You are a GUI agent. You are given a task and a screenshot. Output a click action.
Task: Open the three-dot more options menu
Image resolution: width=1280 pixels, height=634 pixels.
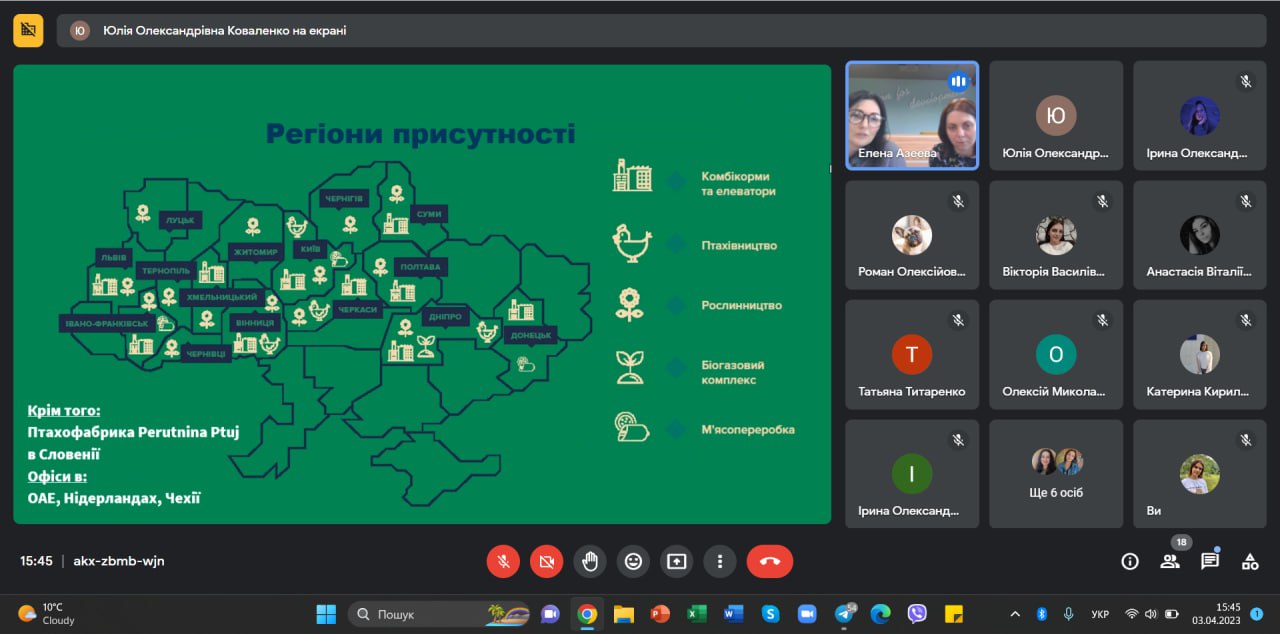click(x=719, y=561)
